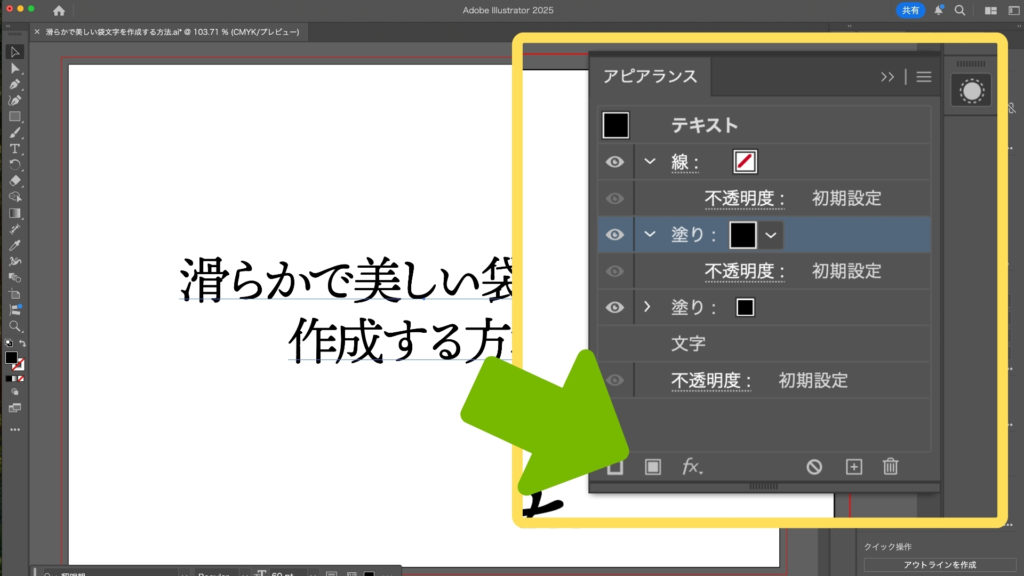Open fill color dropdown arrow beside black swatch
Image resolution: width=1024 pixels, height=576 pixels.
[x=770, y=234]
